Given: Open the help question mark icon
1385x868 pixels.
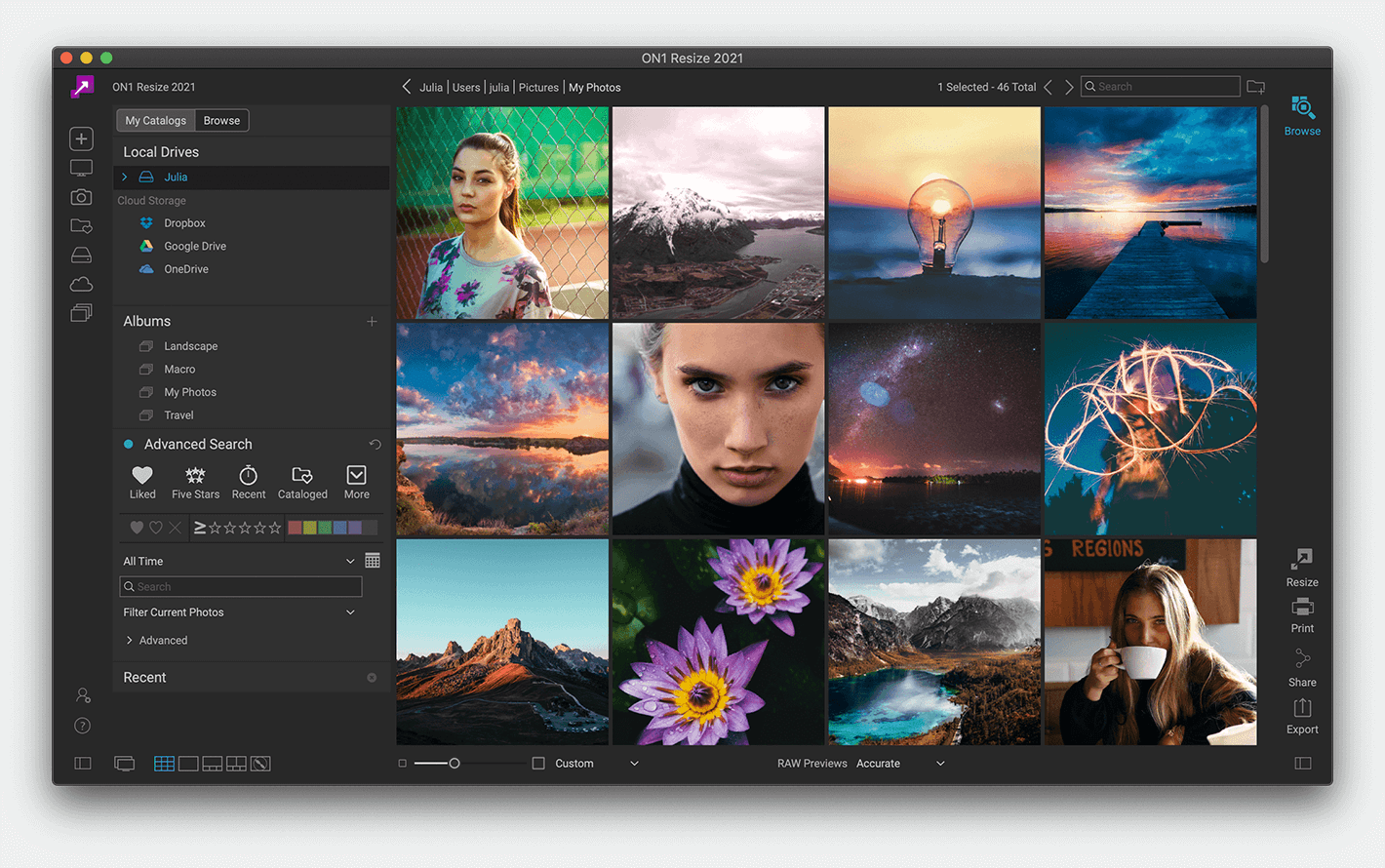Looking at the screenshot, I should 83,726.
